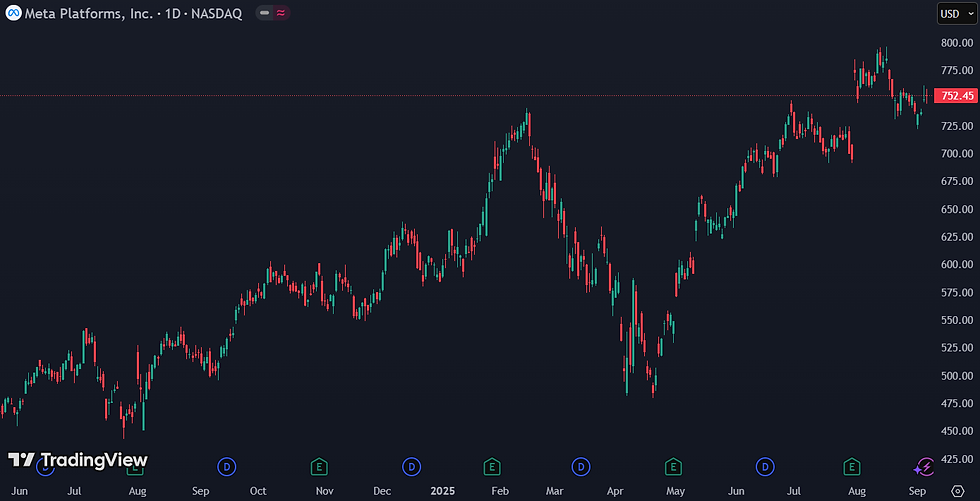Click the Jul label near axis start
Viewport: 980px width, 501px height.
click(74, 490)
